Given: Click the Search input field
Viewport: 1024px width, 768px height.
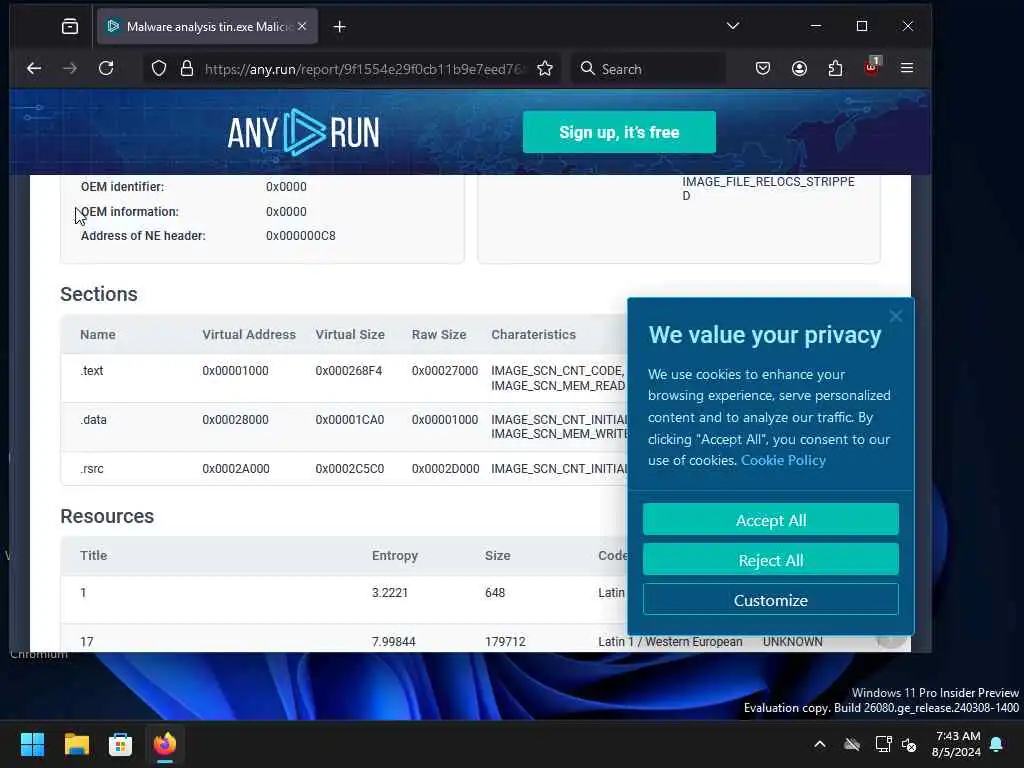Looking at the screenshot, I should [x=648, y=69].
